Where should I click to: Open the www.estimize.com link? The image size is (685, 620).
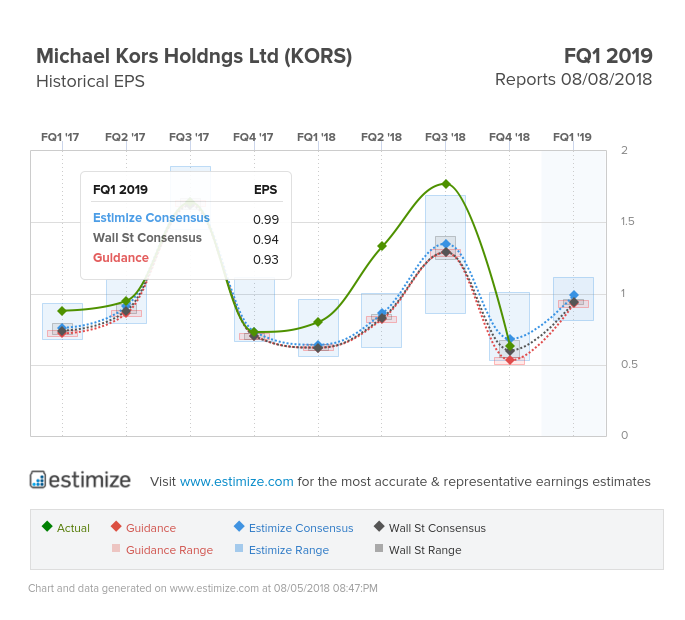[x=236, y=481]
